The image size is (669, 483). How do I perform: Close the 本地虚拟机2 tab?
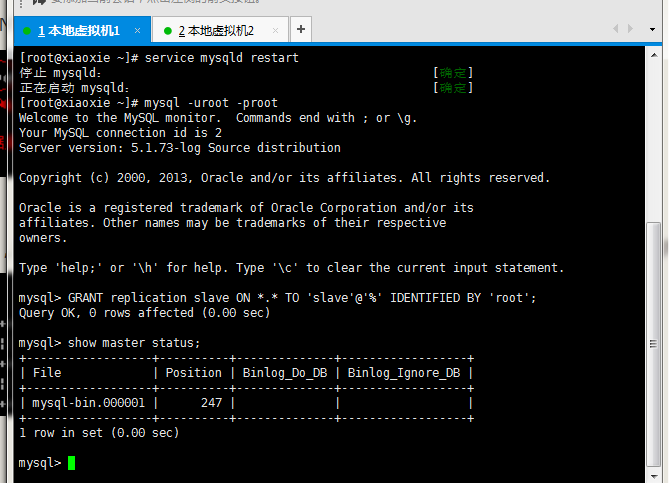(275, 30)
